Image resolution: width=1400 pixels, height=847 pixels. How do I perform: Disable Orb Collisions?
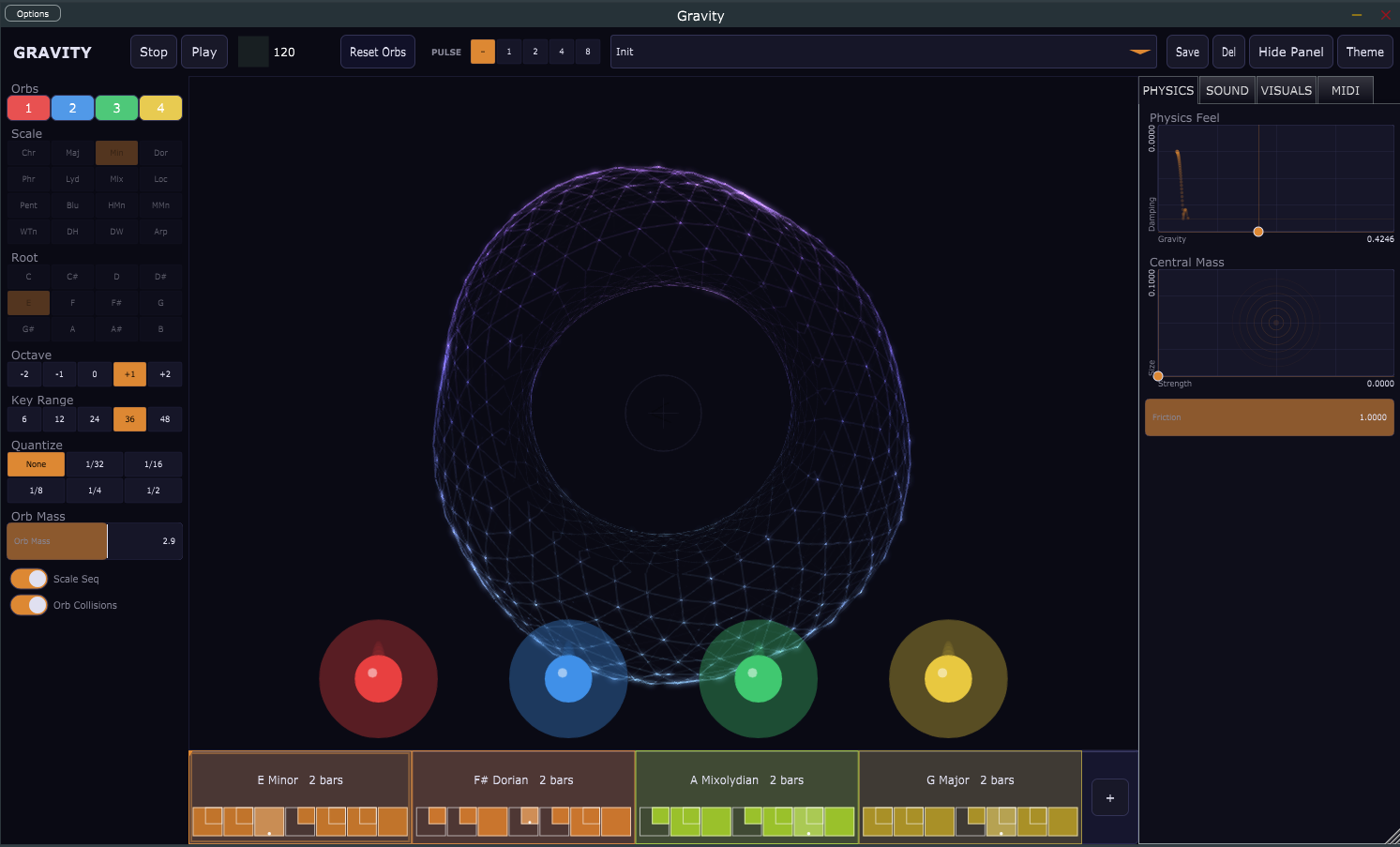tap(28, 605)
